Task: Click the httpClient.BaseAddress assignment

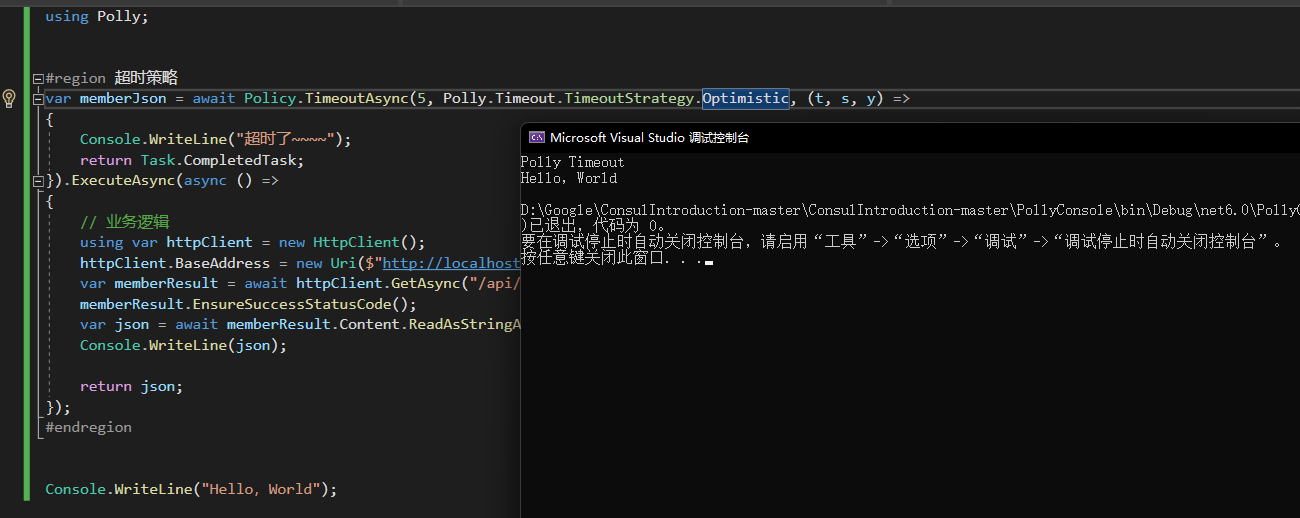Action: click(300, 263)
